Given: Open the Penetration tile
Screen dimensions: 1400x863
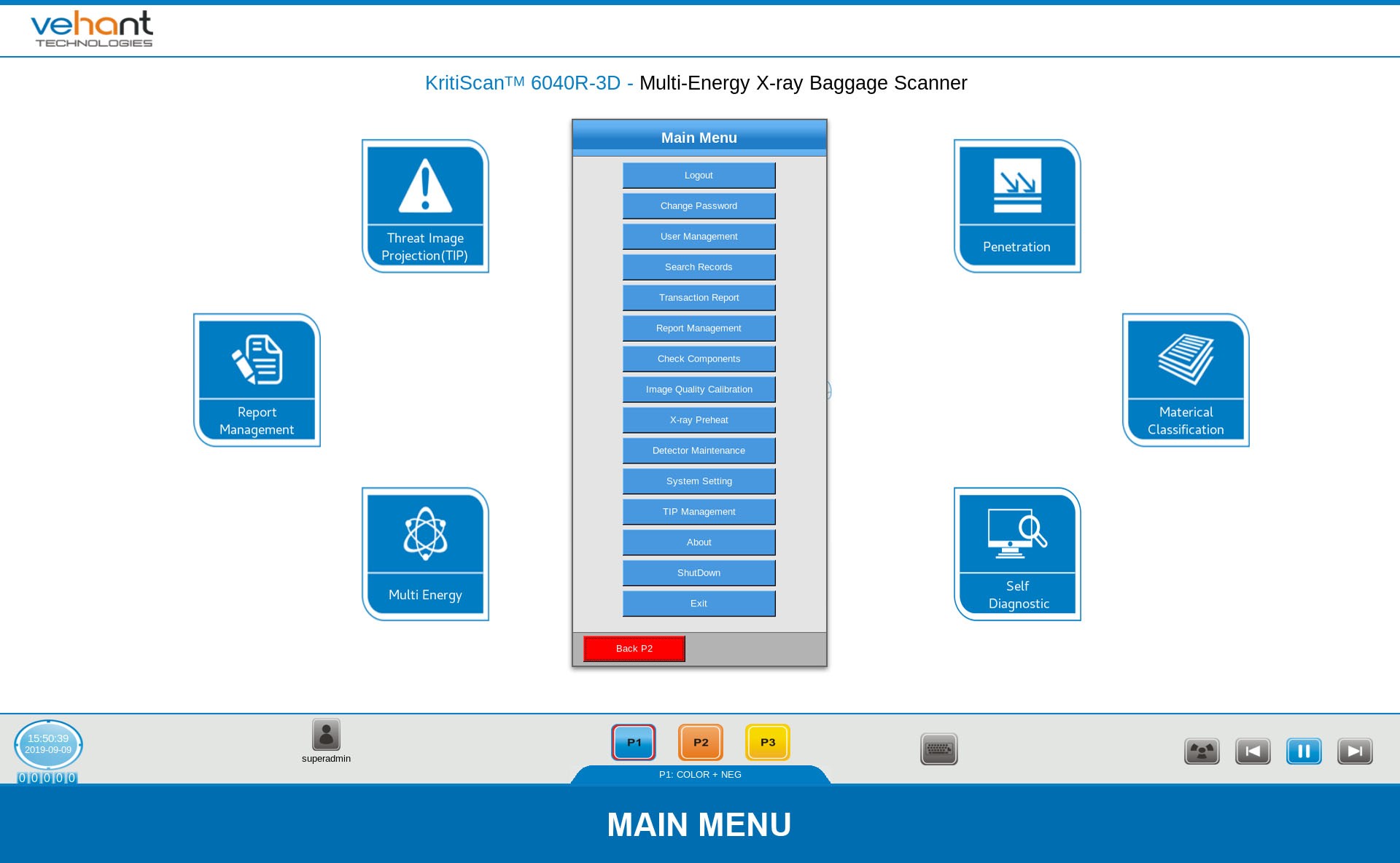Looking at the screenshot, I should pyautogui.click(x=1017, y=206).
